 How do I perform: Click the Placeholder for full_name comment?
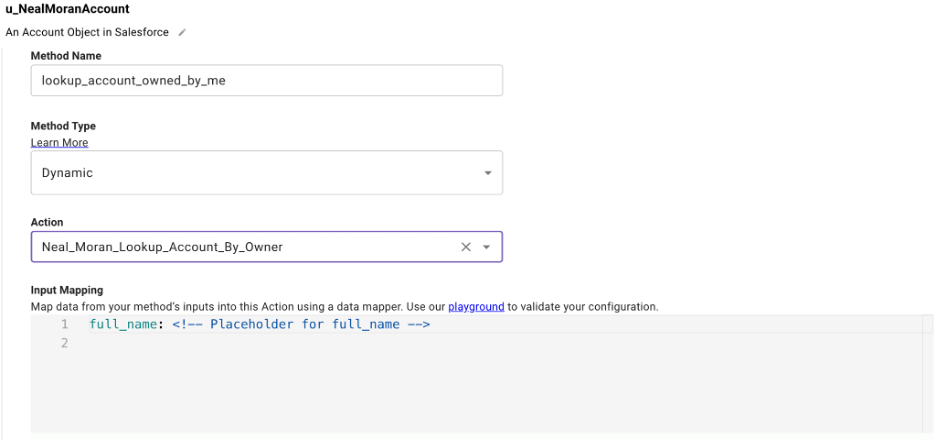[x=301, y=324]
